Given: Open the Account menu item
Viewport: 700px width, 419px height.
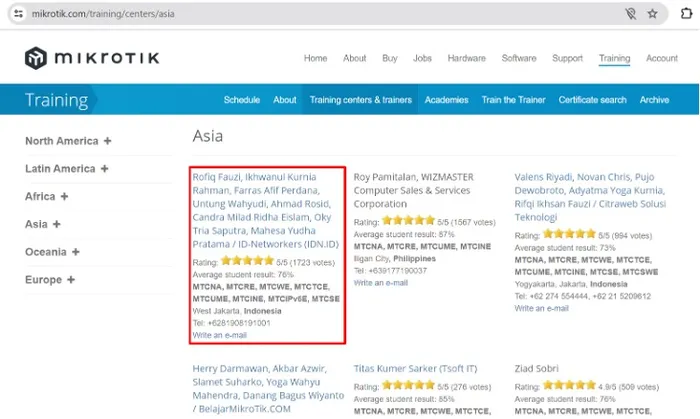Looking at the screenshot, I should click(x=662, y=58).
